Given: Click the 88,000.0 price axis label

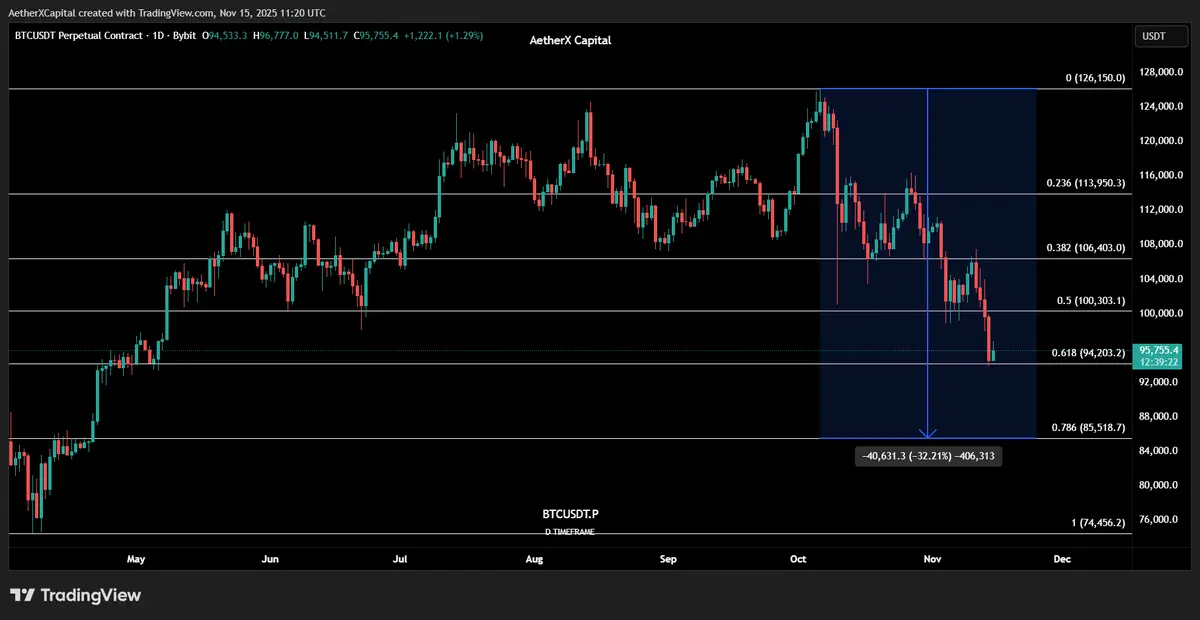Looking at the screenshot, I should pos(1158,416).
